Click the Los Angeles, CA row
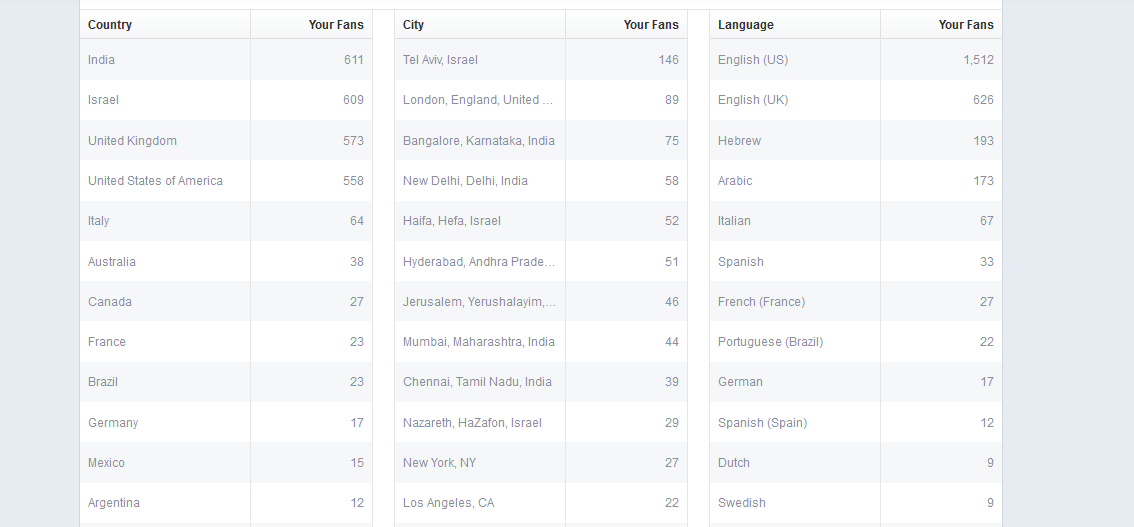Screen dimensions: 1134x527 point(449,503)
